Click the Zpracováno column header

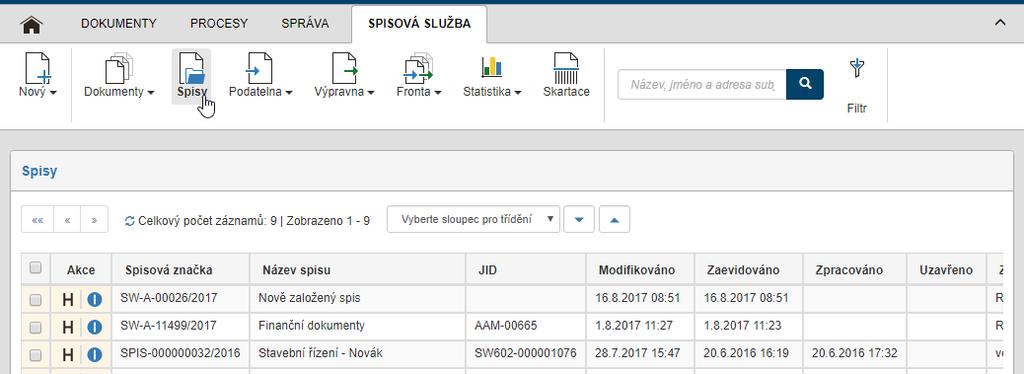pos(855,270)
